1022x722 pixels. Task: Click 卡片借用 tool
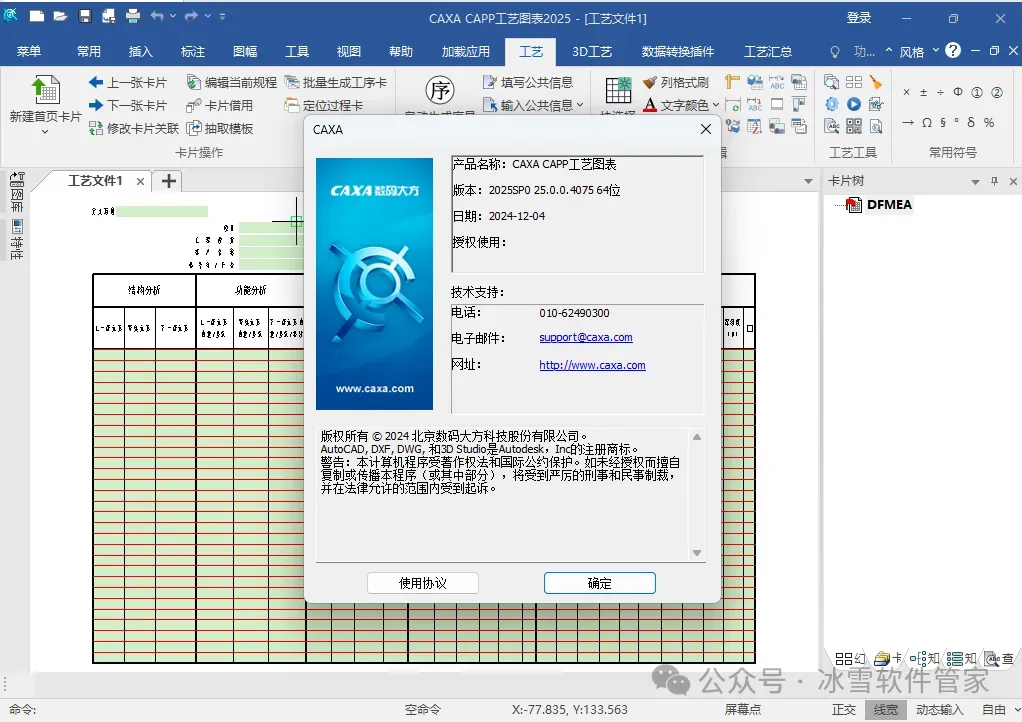pos(220,106)
